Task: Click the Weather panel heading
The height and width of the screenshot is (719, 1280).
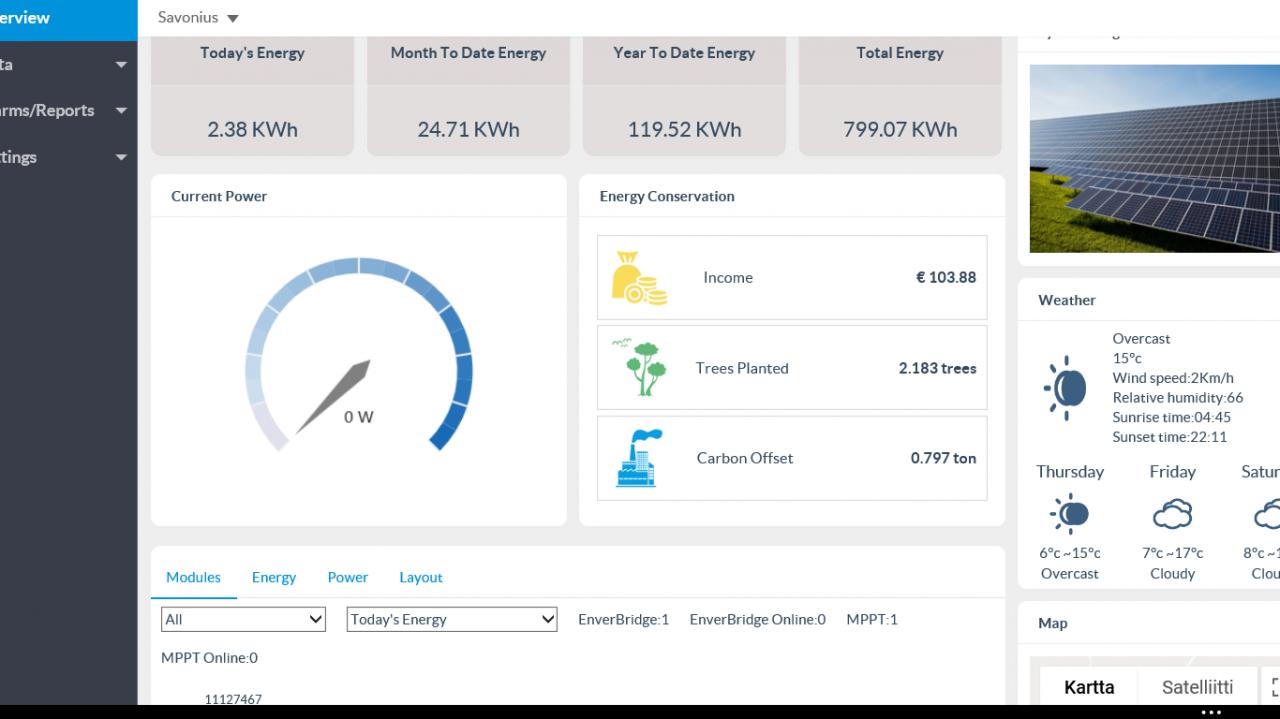Action: click(1067, 300)
